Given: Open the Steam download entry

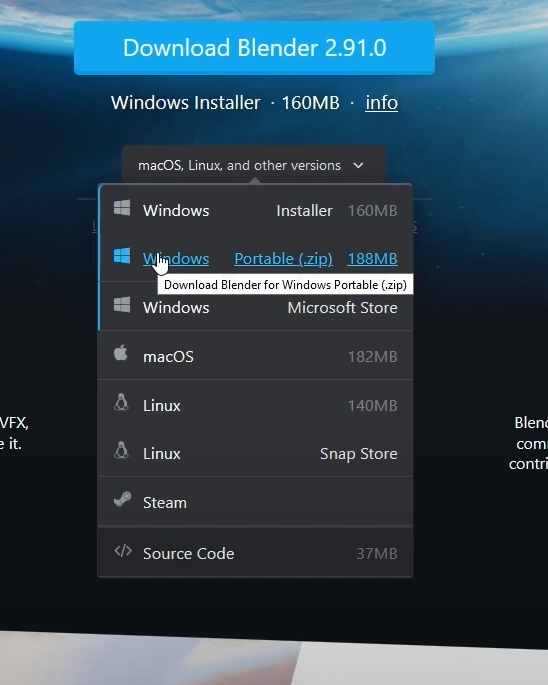Looking at the screenshot, I should (x=256, y=502).
